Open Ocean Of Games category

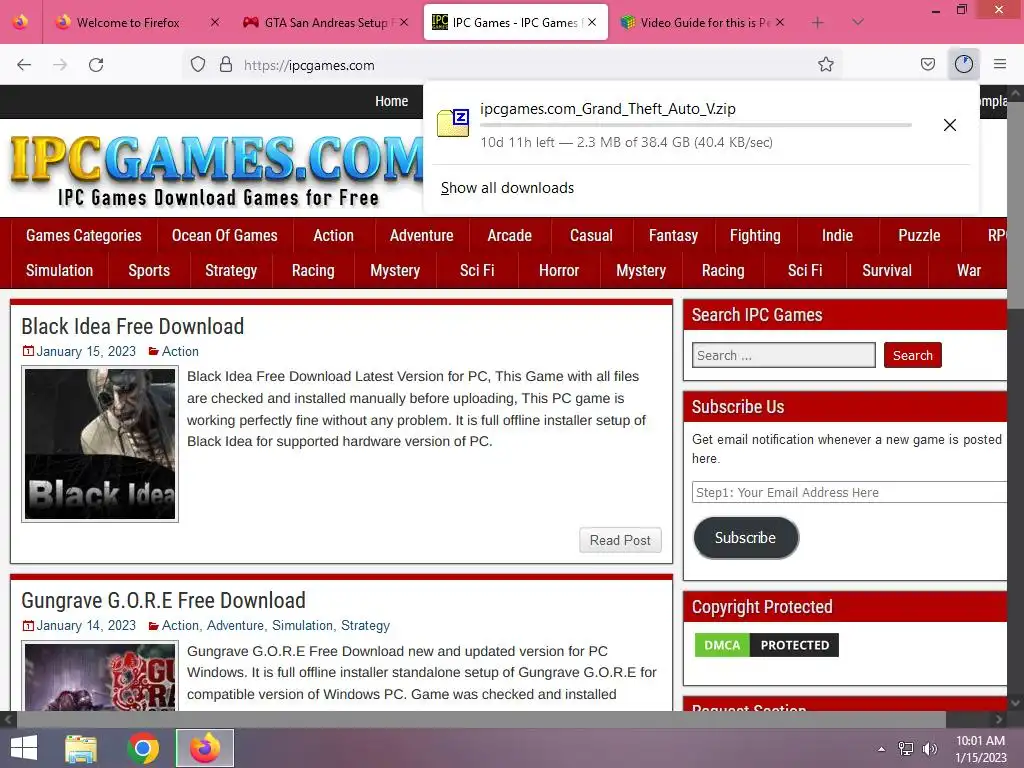click(225, 236)
